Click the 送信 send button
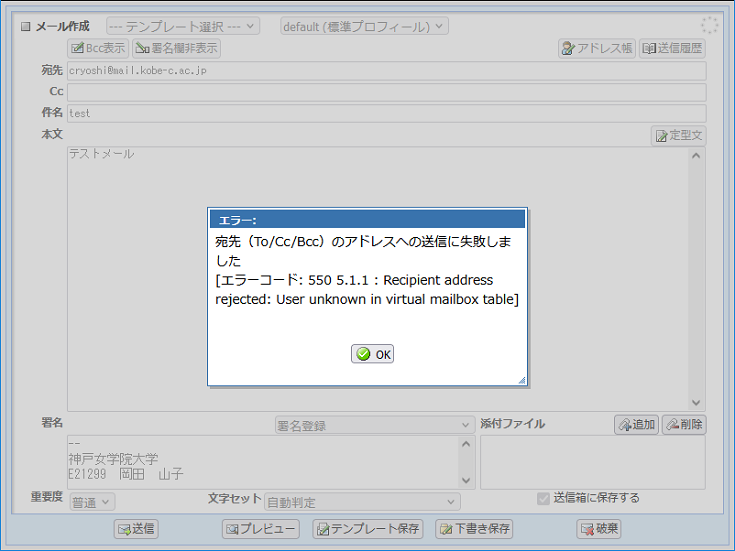The image size is (735, 551). click(x=136, y=529)
